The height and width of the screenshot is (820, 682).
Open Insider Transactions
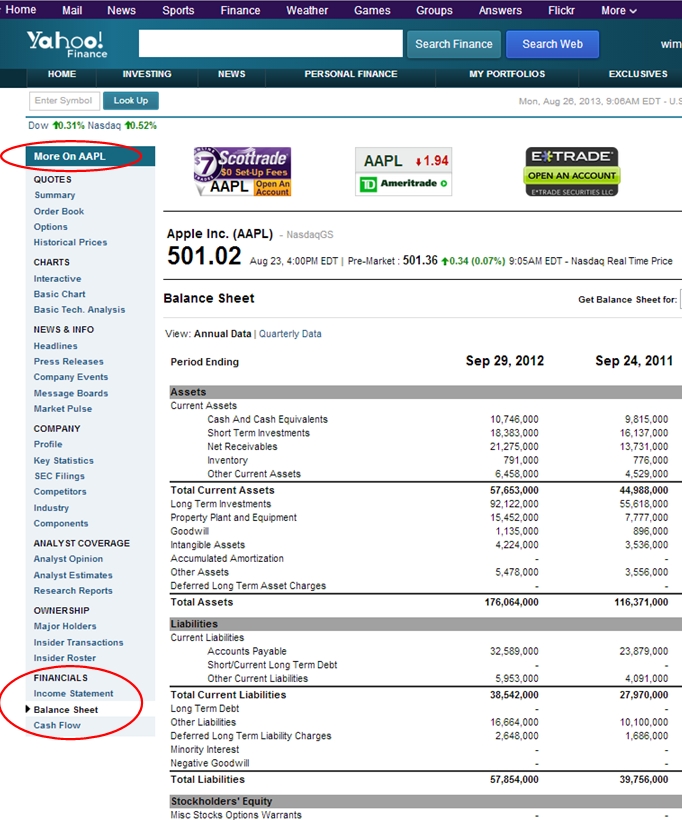pos(79,642)
